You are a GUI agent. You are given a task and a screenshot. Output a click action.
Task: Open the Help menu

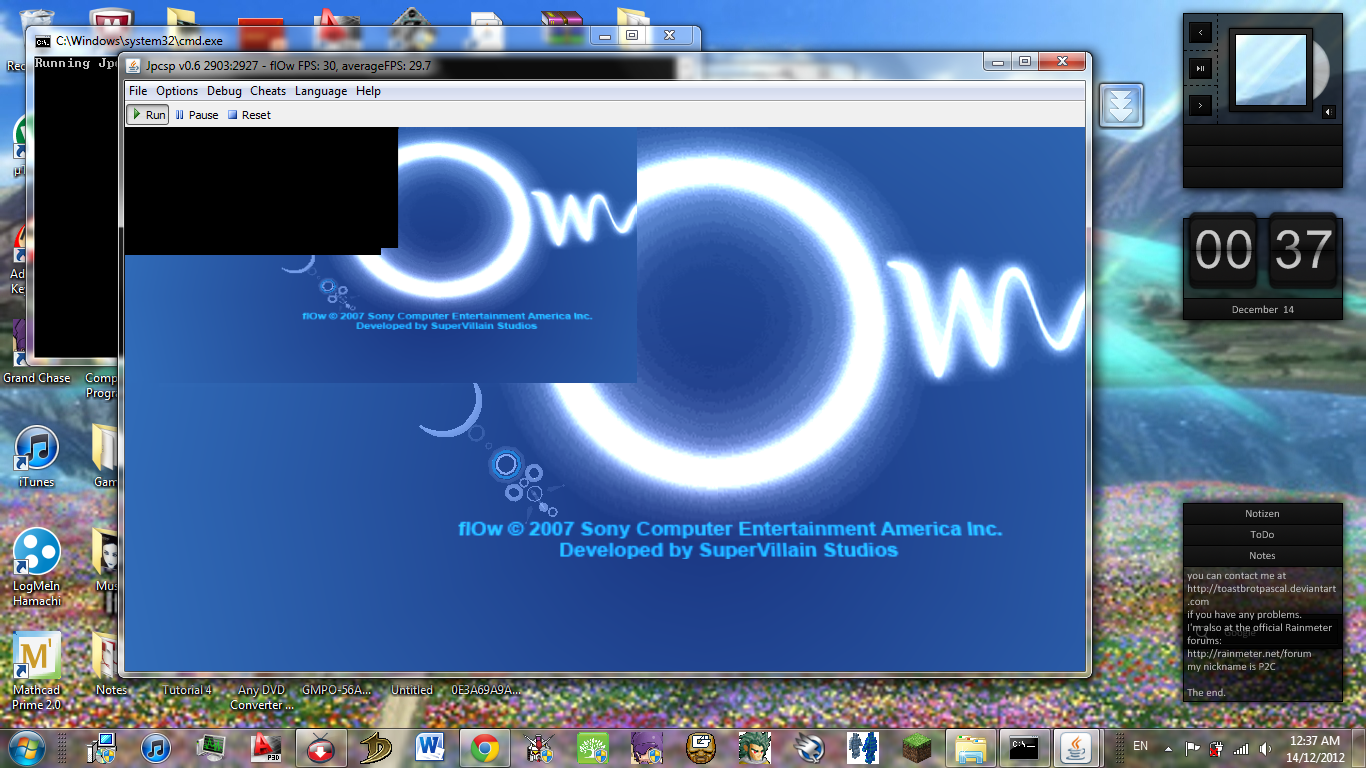point(368,91)
